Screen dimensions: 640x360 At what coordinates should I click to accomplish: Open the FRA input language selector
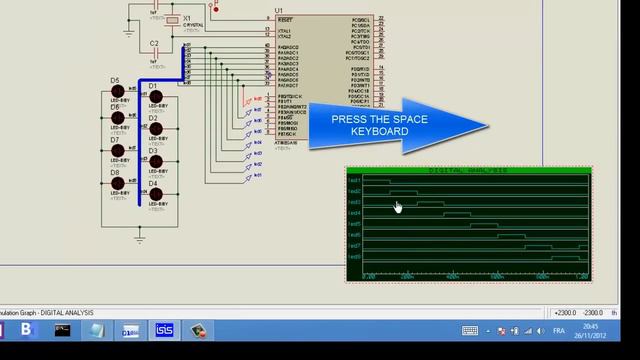[x=559, y=331]
